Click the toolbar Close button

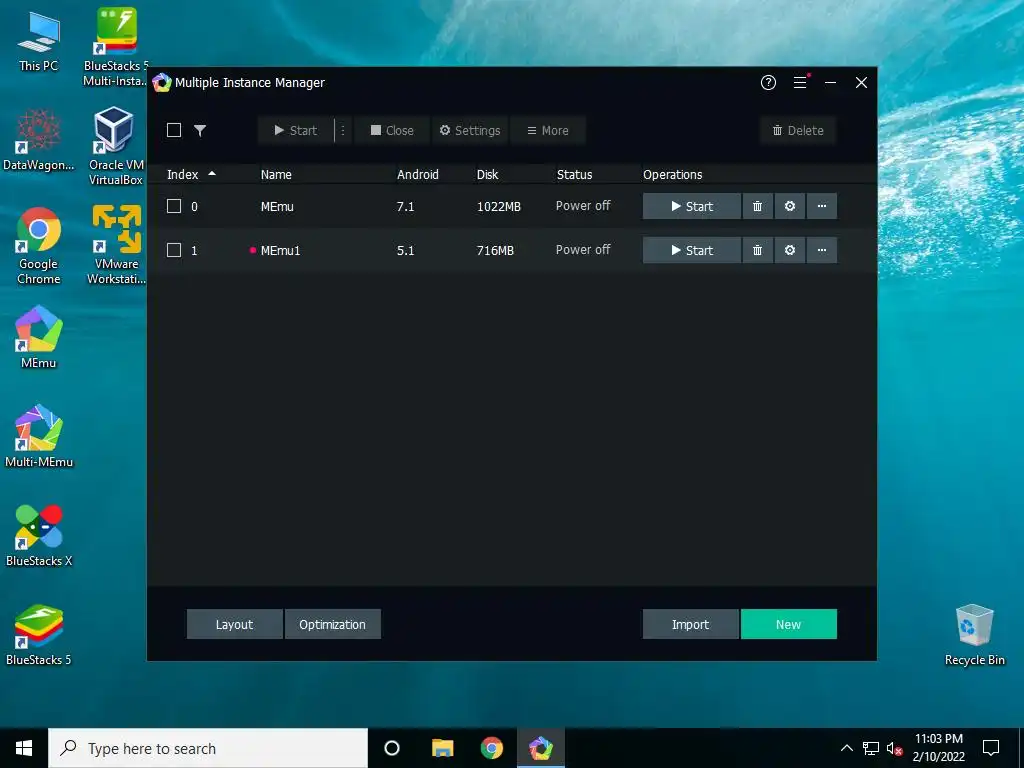(x=392, y=130)
